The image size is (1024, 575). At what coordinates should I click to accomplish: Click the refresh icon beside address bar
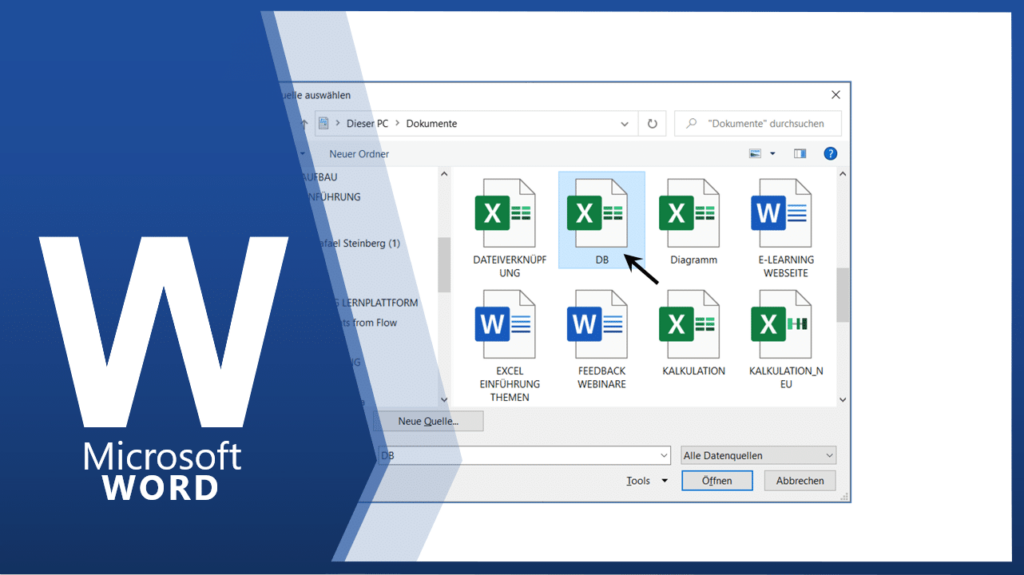pyautogui.click(x=652, y=123)
